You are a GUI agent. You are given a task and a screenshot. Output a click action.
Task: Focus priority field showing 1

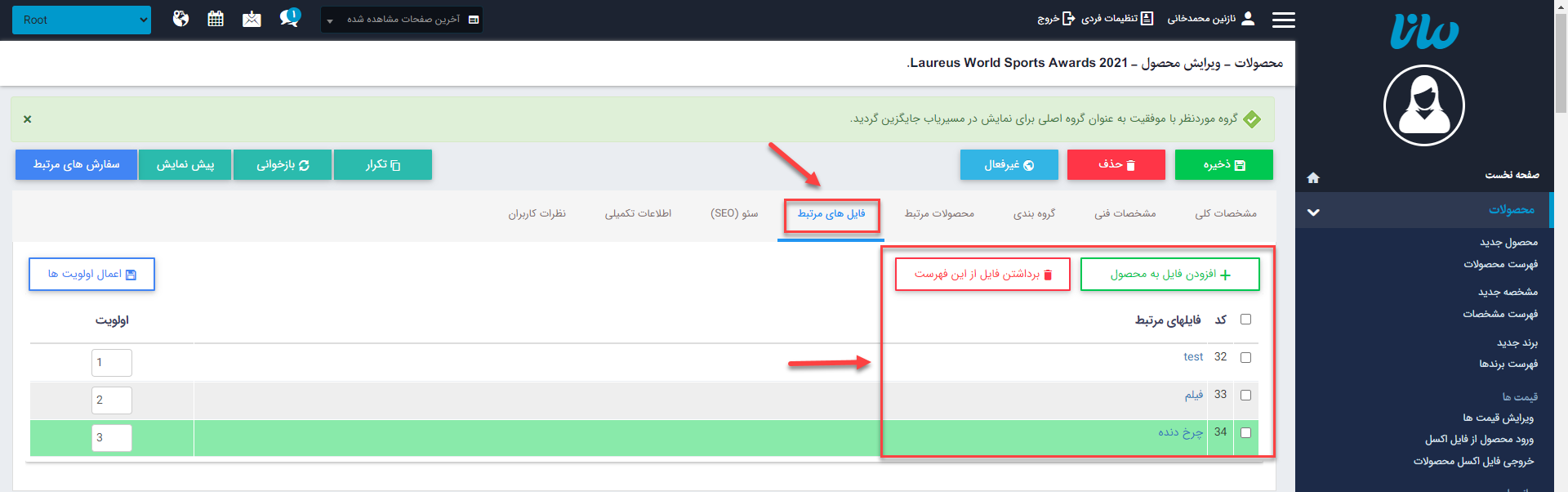pyautogui.click(x=112, y=363)
